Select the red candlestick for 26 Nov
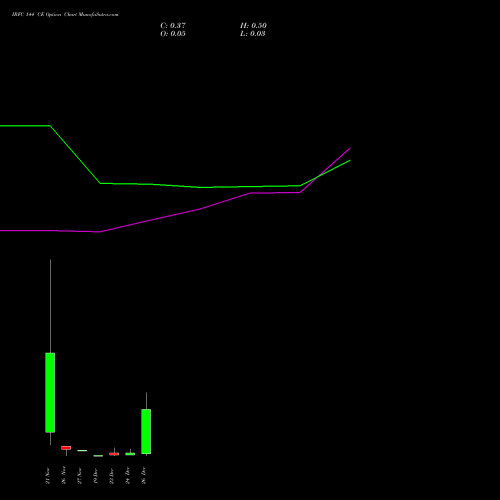This screenshot has width=500, height=500. click(66, 448)
